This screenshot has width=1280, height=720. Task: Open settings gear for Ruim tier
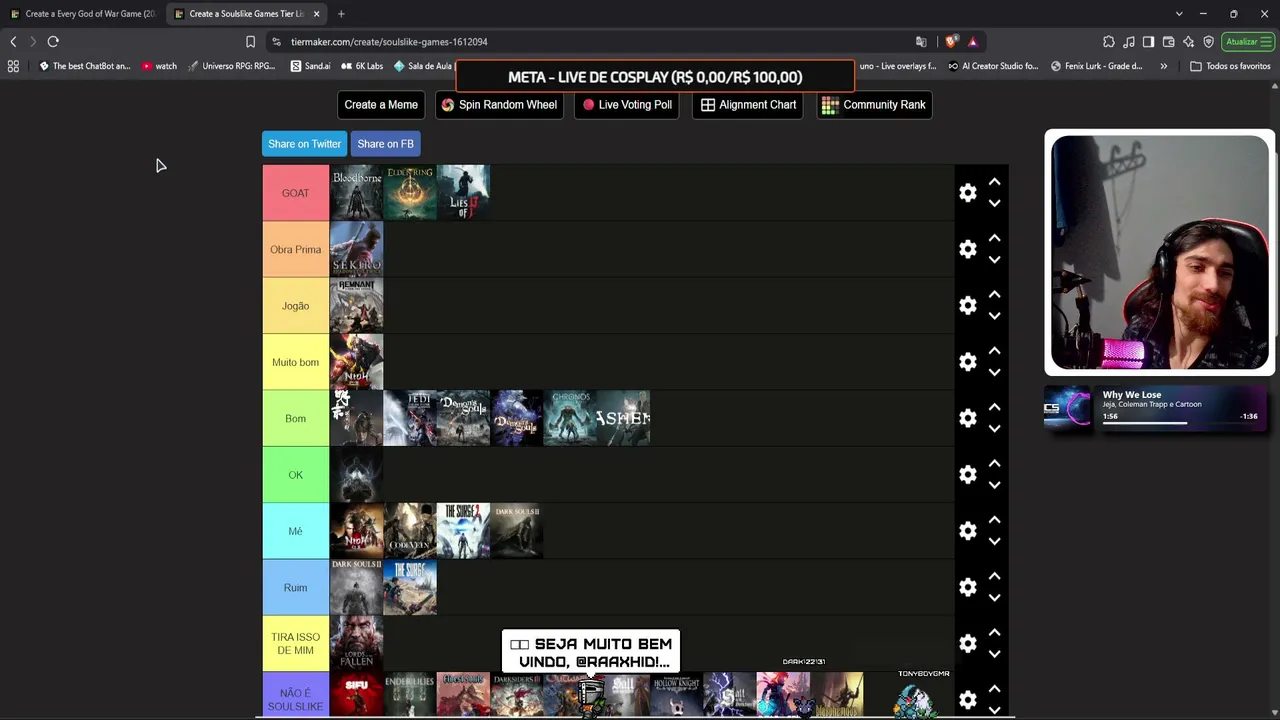(x=967, y=587)
